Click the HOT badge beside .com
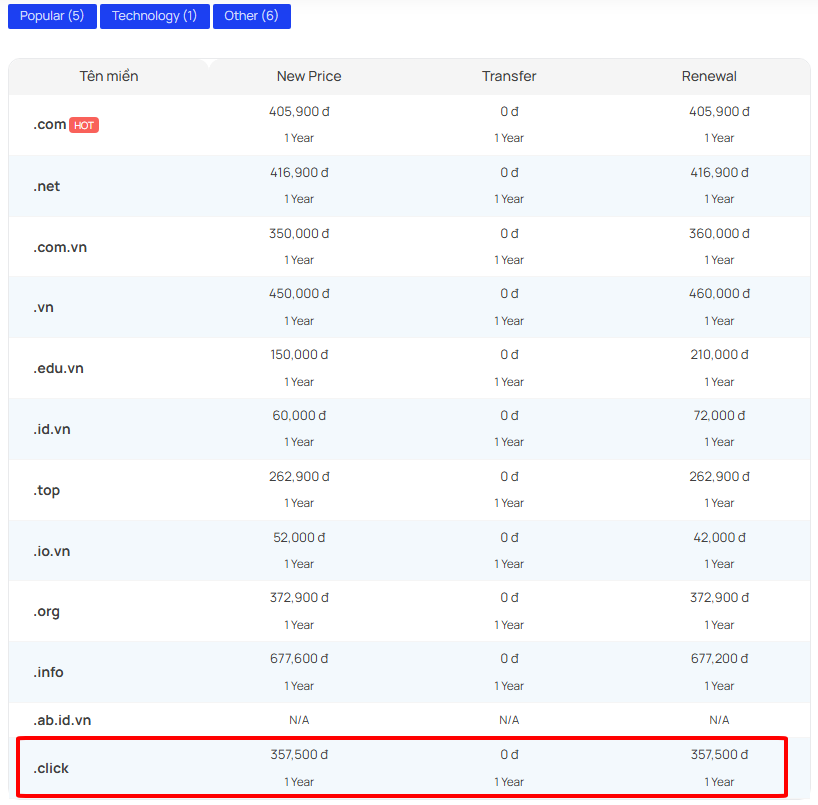 coord(84,125)
